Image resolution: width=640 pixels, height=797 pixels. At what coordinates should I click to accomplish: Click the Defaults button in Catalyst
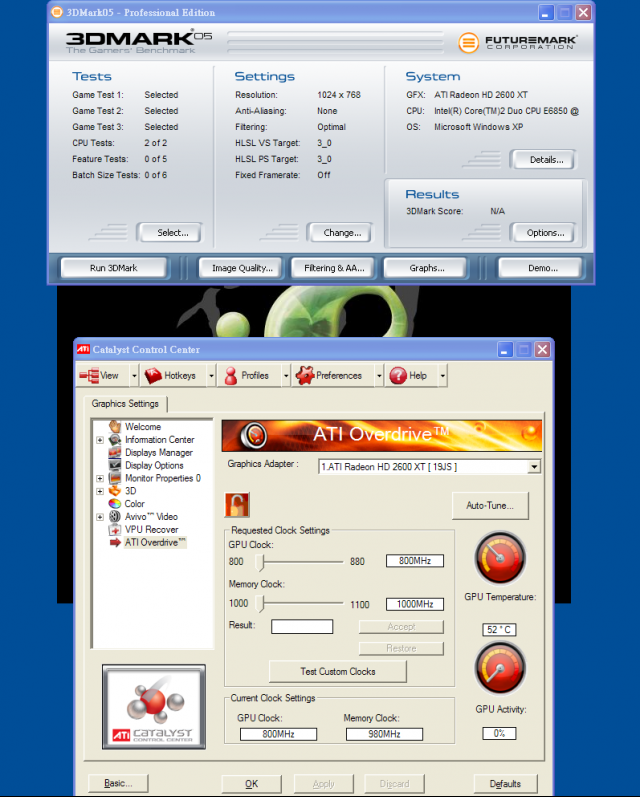click(x=505, y=783)
